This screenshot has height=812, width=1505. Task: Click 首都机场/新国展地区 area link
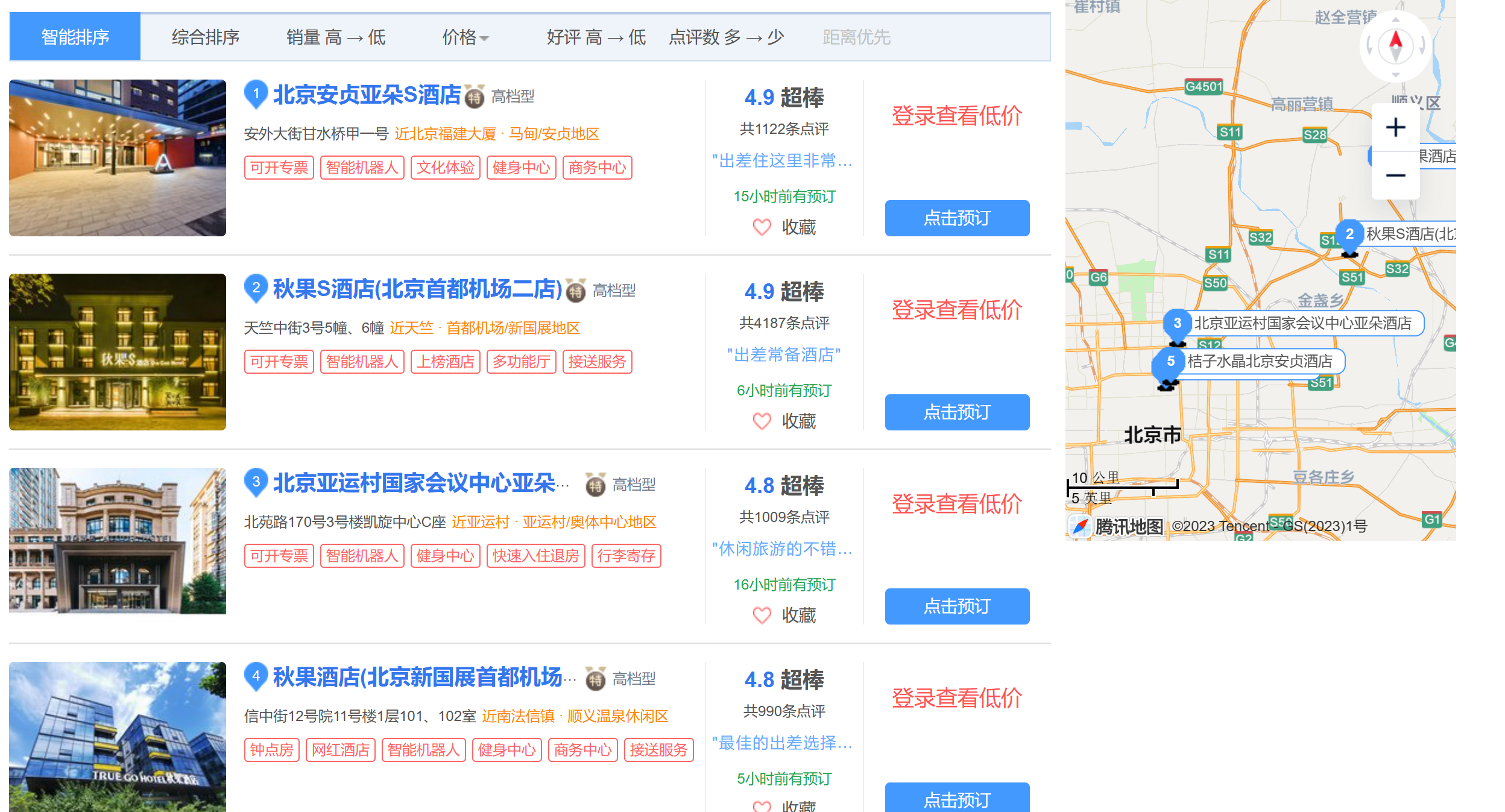(513, 328)
